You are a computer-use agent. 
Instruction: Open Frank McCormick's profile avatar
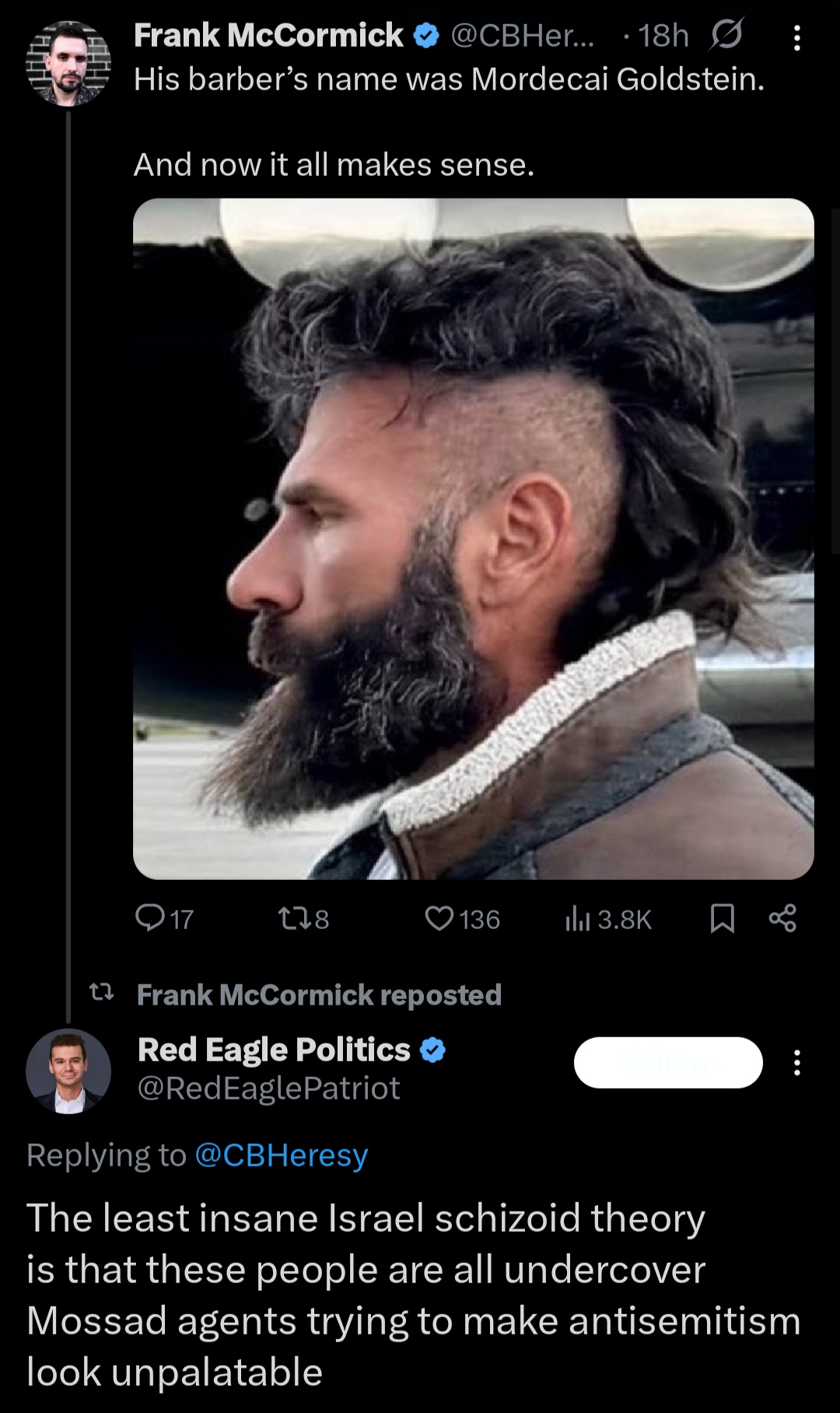[68, 64]
